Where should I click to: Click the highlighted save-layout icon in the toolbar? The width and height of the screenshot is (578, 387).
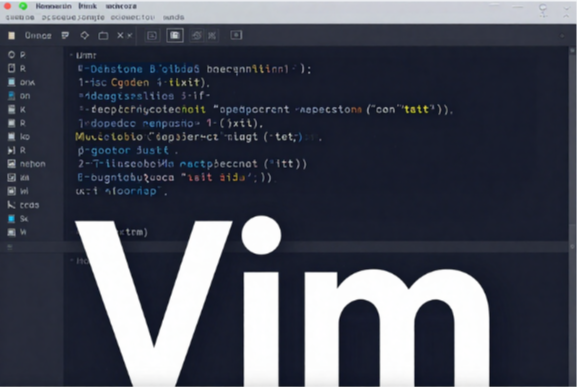(x=175, y=35)
